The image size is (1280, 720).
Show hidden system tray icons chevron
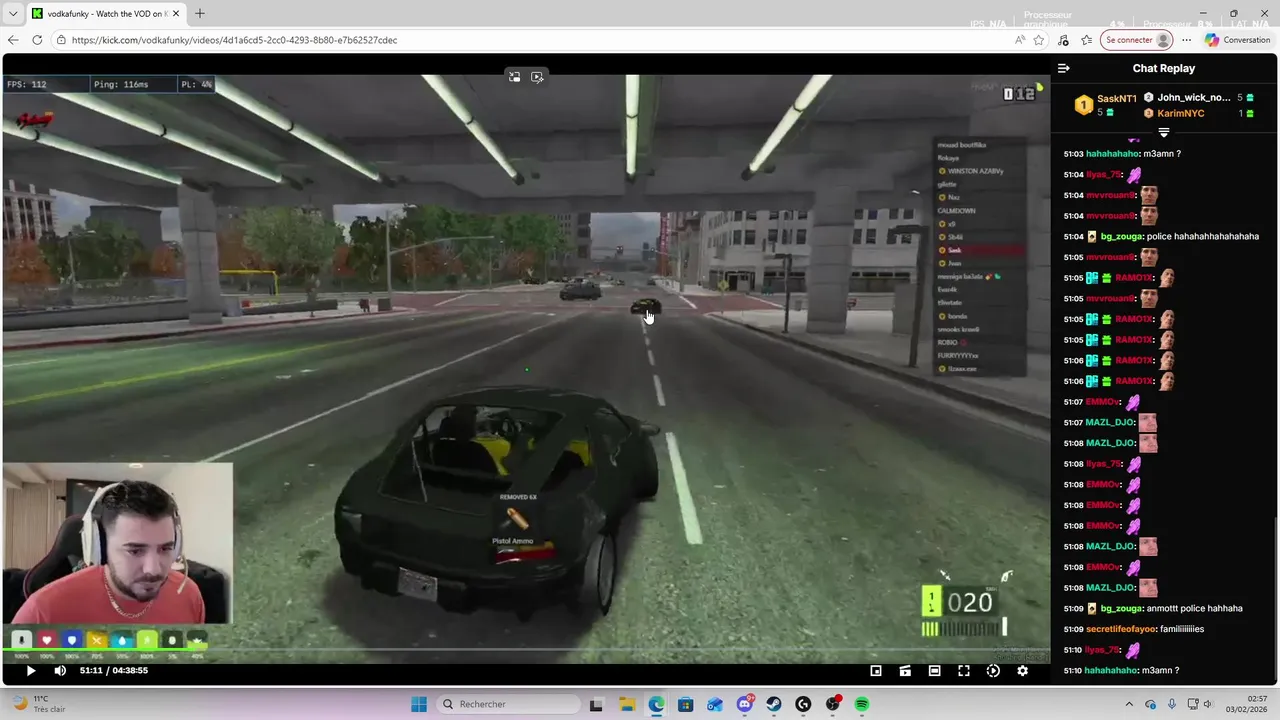coord(1129,704)
